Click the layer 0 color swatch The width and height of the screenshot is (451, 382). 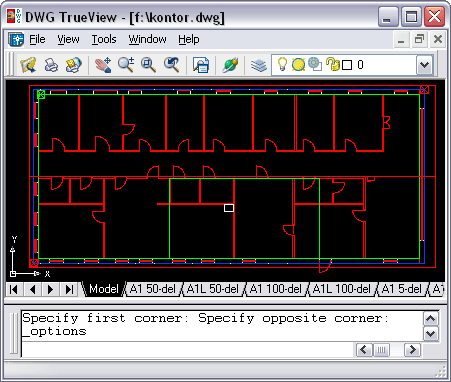(347, 65)
